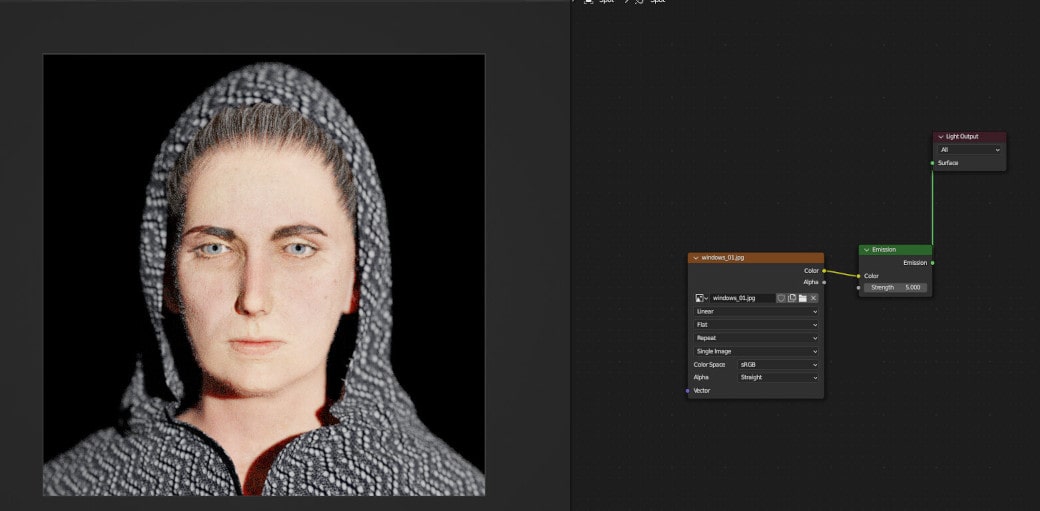Open the Alpha Straight dropdown
This screenshot has height=511, width=1040.
pos(778,378)
